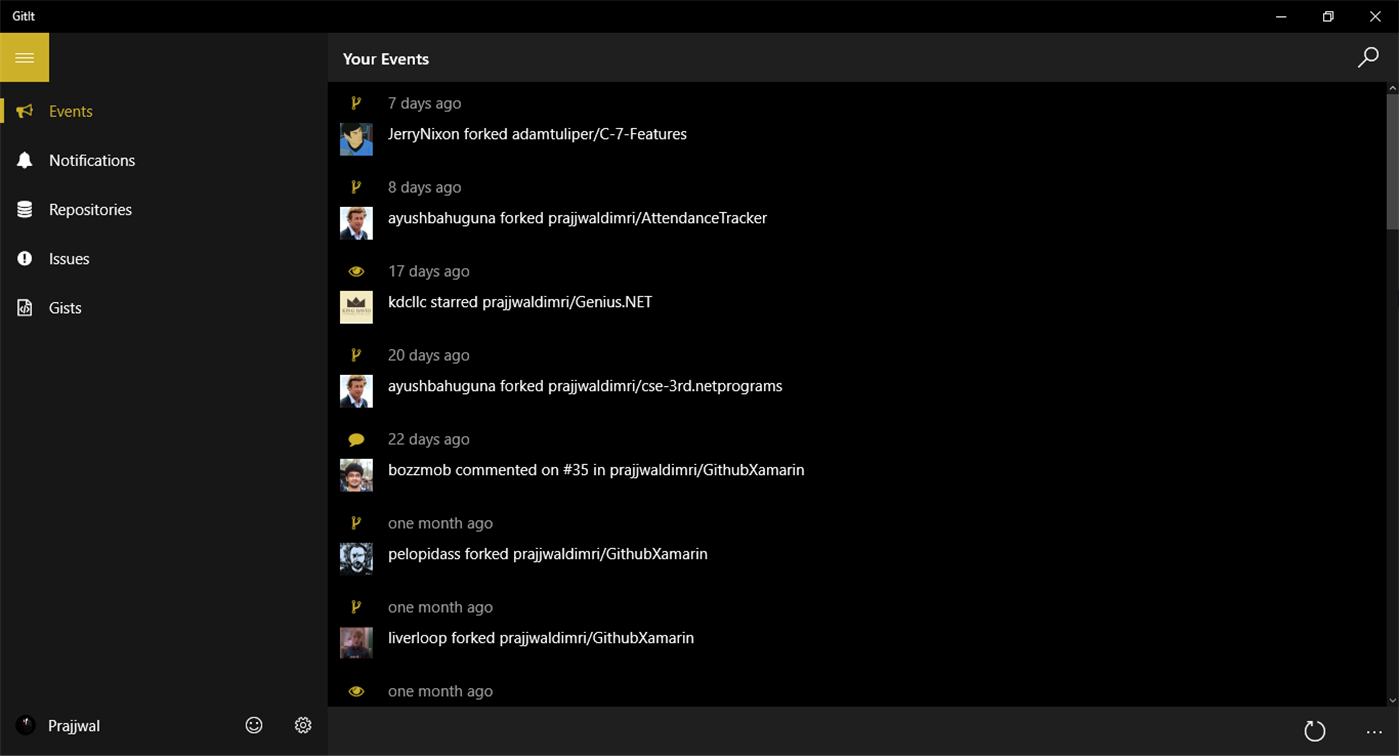Click the Prajjwal profile name
The height and width of the screenshot is (756, 1399).
[x=74, y=725]
